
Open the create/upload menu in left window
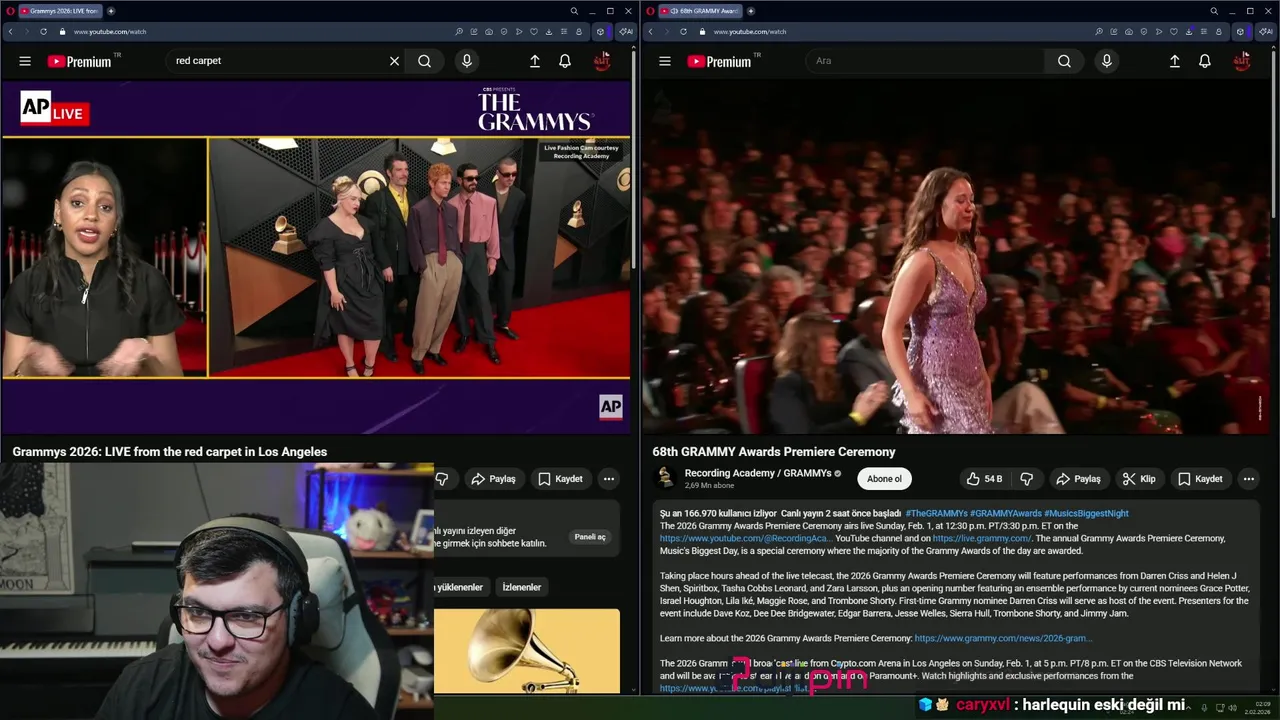535,61
